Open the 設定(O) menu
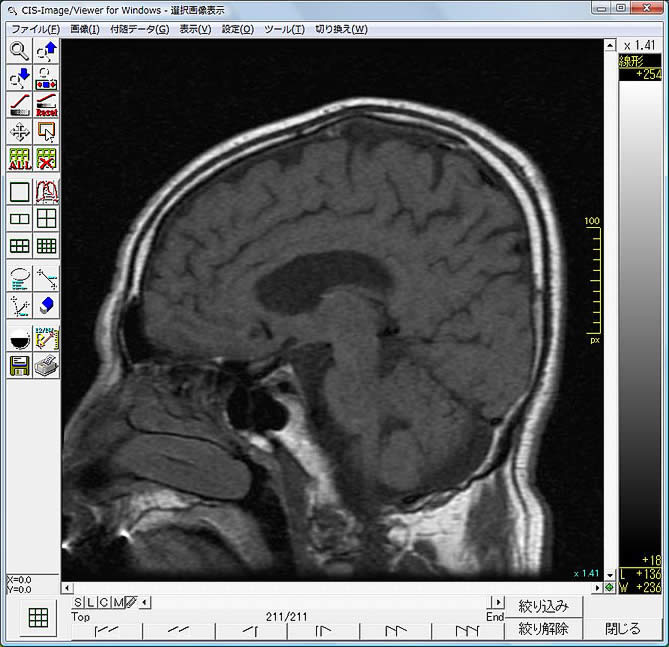 coord(238,29)
